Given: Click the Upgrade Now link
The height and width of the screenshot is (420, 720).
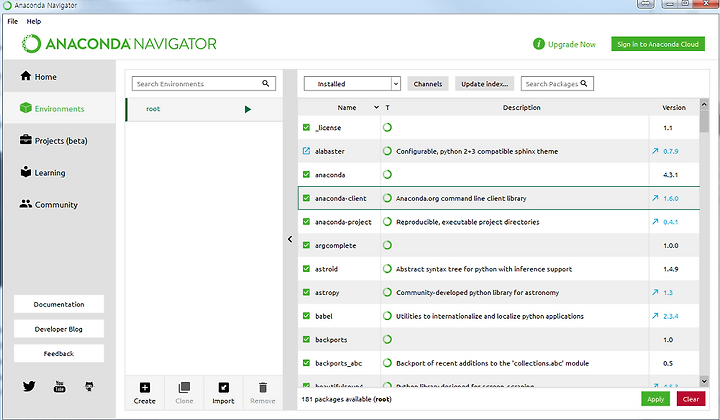Looking at the screenshot, I should pos(571,44).
